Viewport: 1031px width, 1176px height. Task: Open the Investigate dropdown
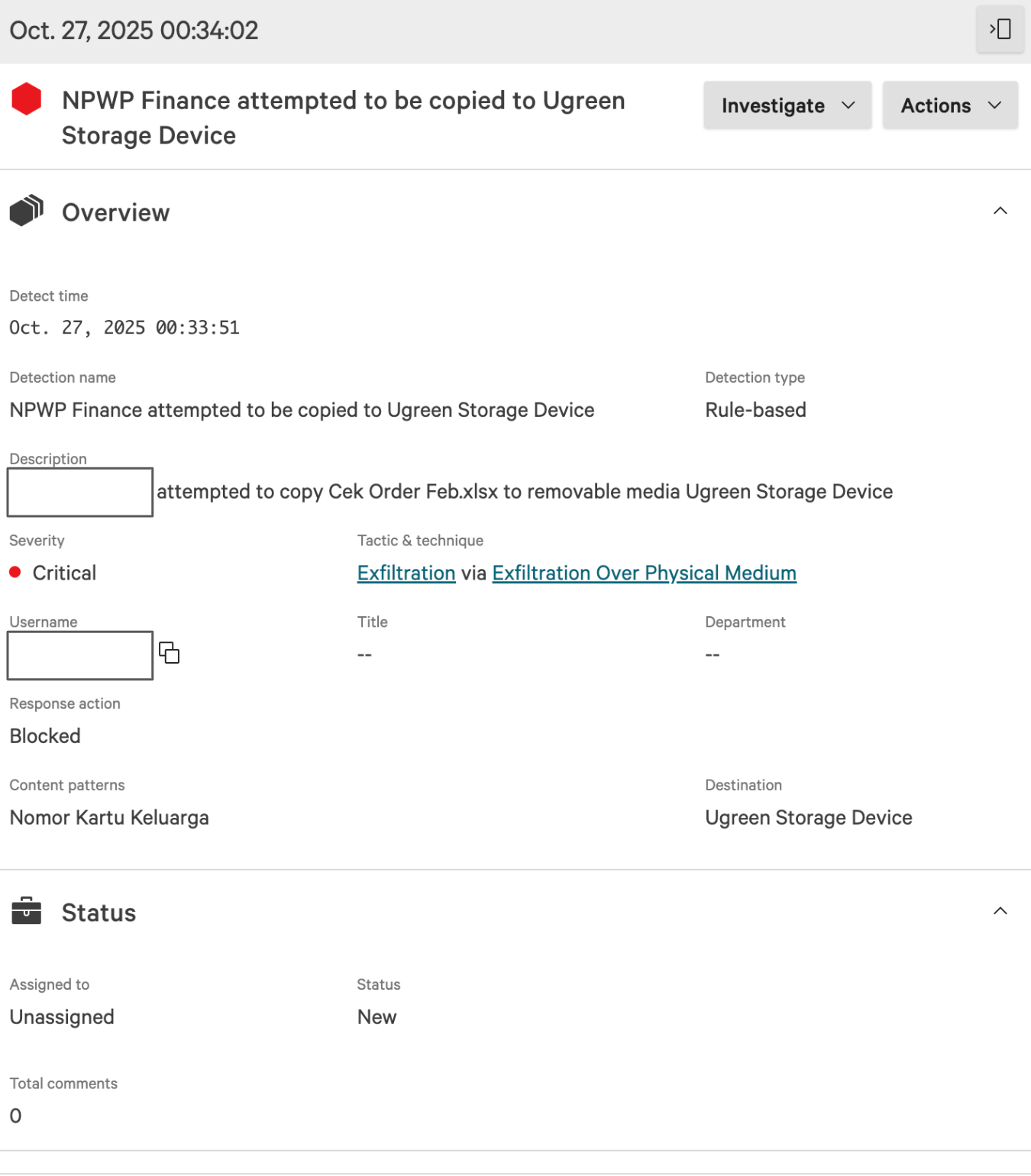[x=787, y=105]
